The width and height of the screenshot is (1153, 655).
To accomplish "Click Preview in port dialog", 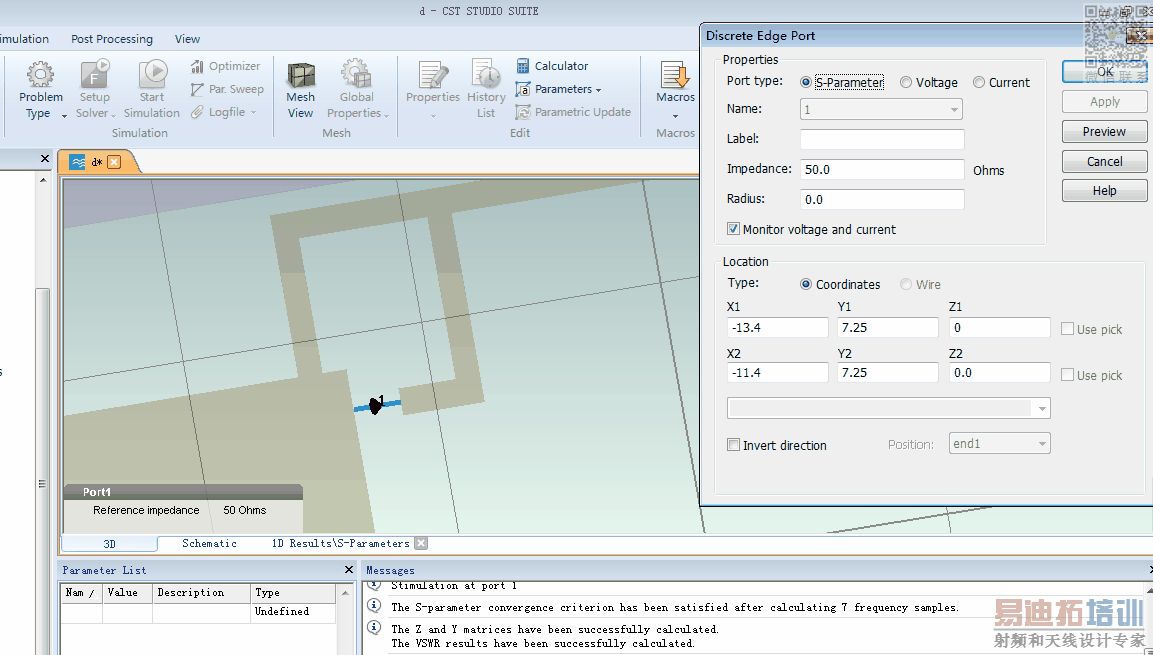I will [x=1104, y=132].
